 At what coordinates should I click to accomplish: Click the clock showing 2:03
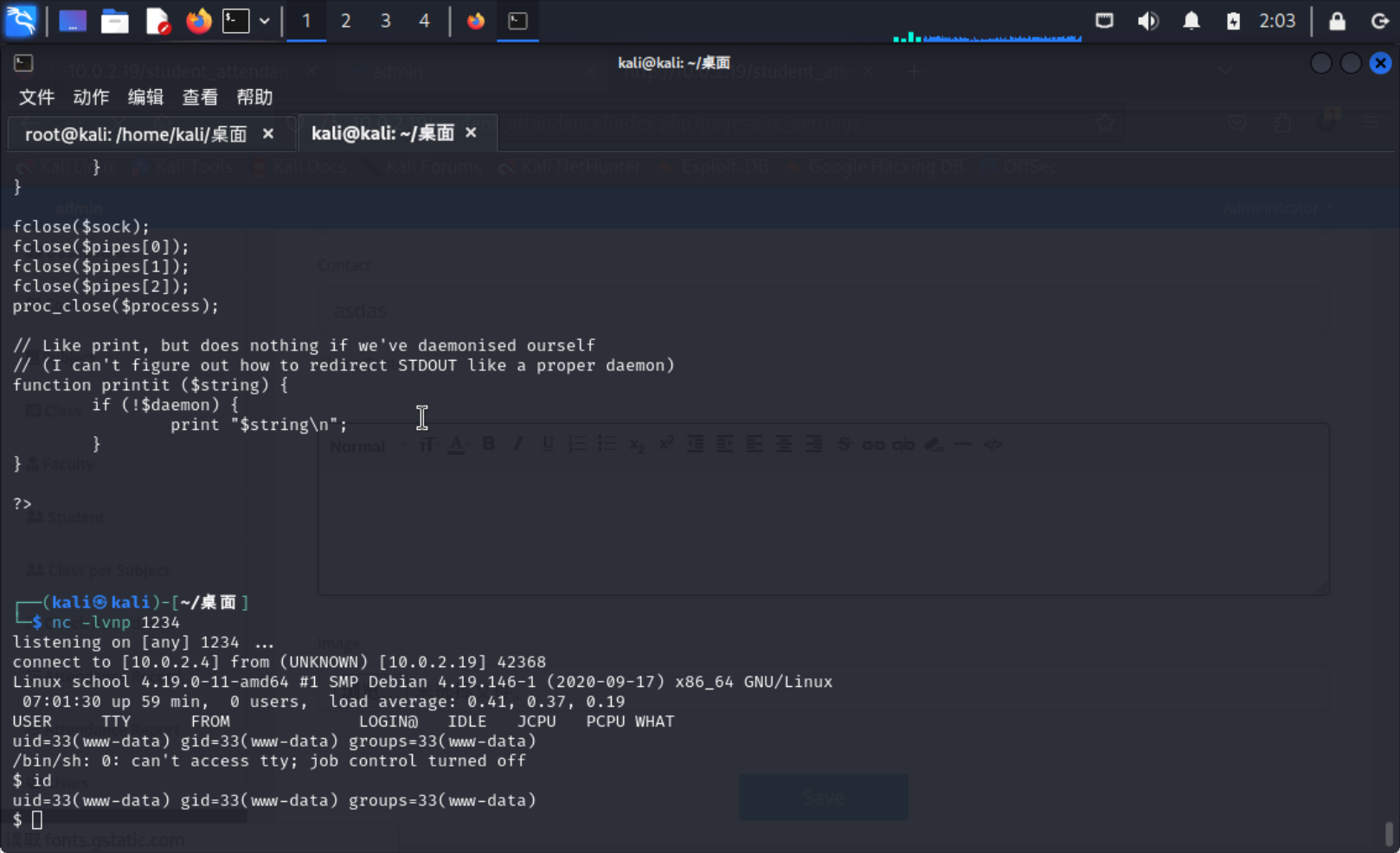[x=1277, y=21]
